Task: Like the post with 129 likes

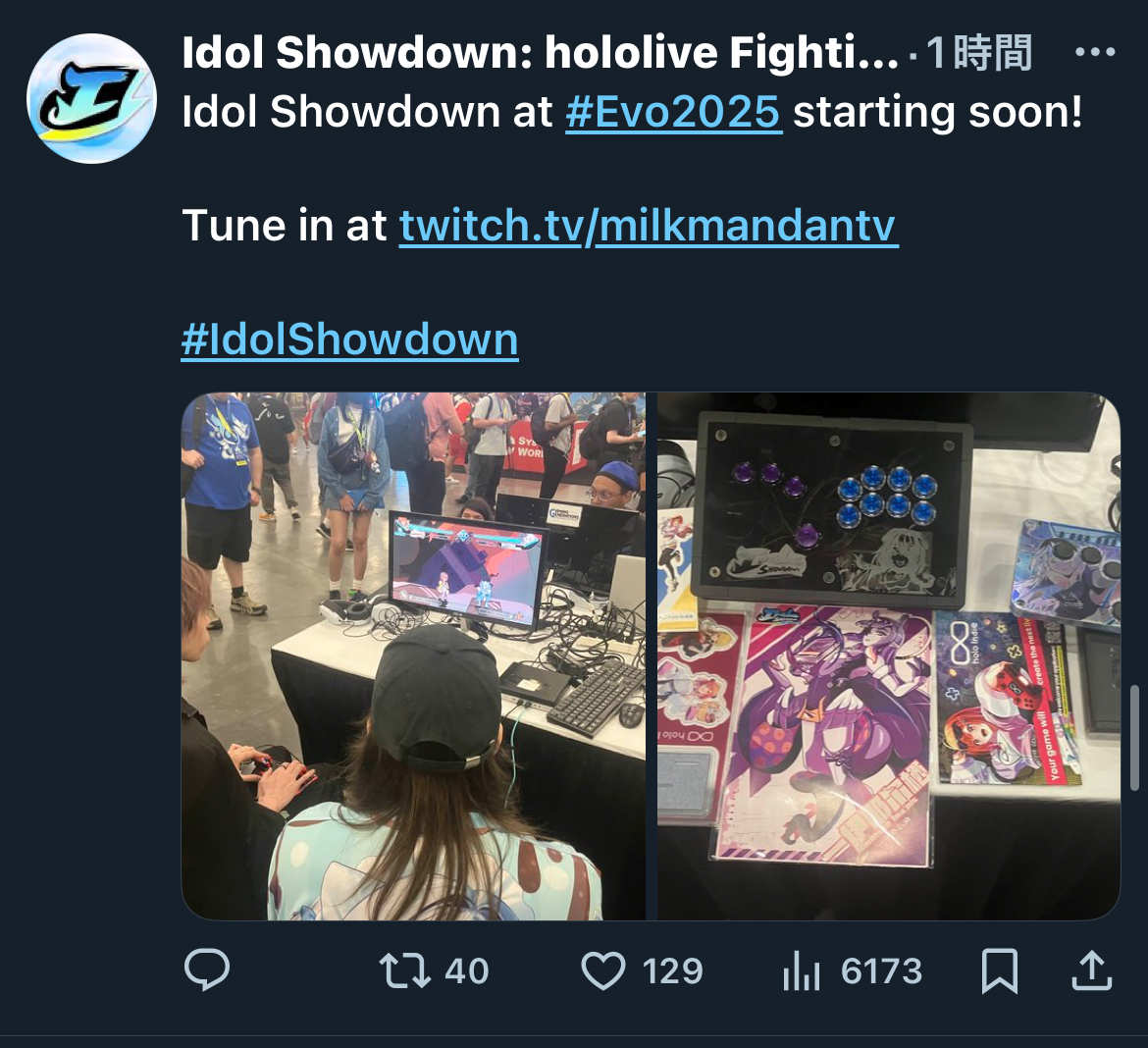Action: [603, 970]
